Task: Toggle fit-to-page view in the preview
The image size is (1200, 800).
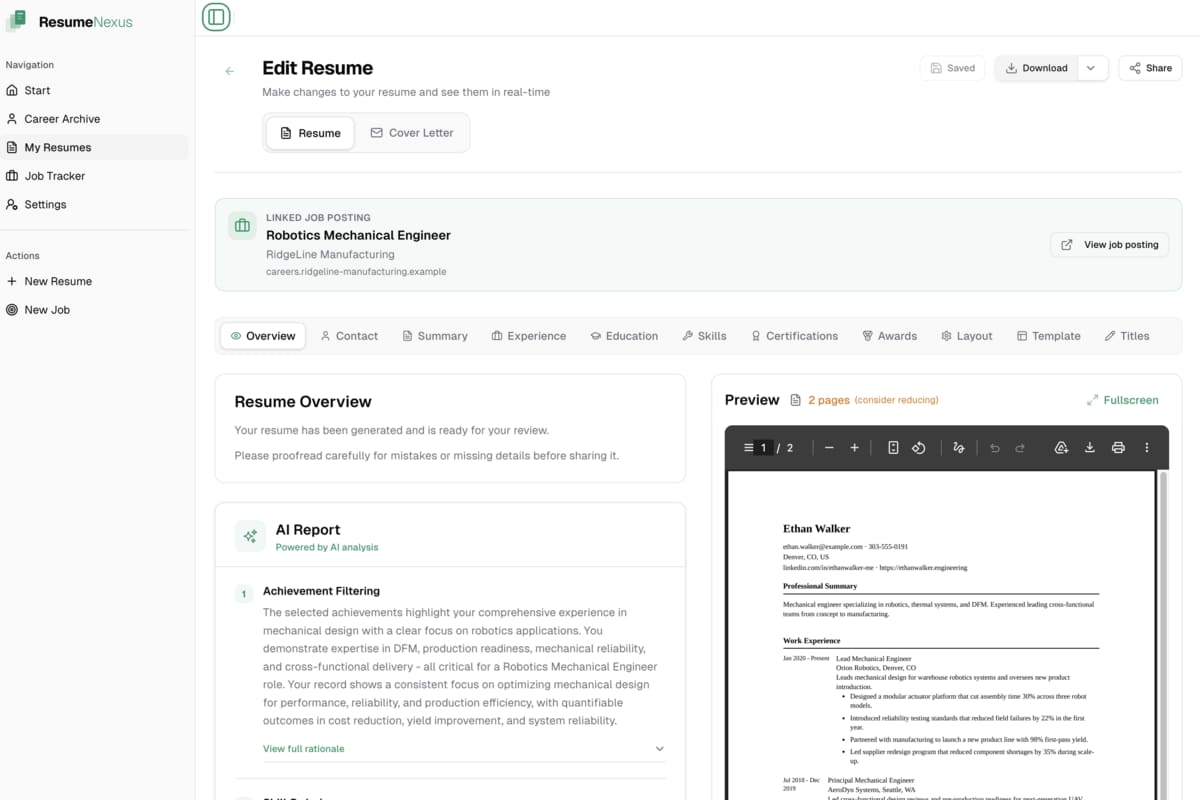Action: tap(892, 447)
